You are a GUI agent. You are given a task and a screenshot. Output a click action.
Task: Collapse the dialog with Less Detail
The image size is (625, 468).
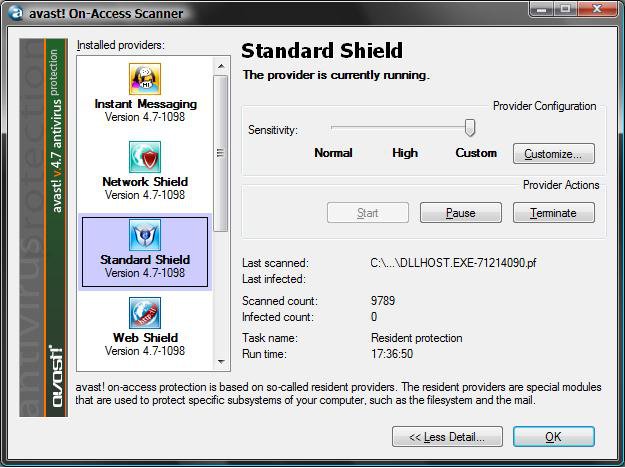click(447, 437)
